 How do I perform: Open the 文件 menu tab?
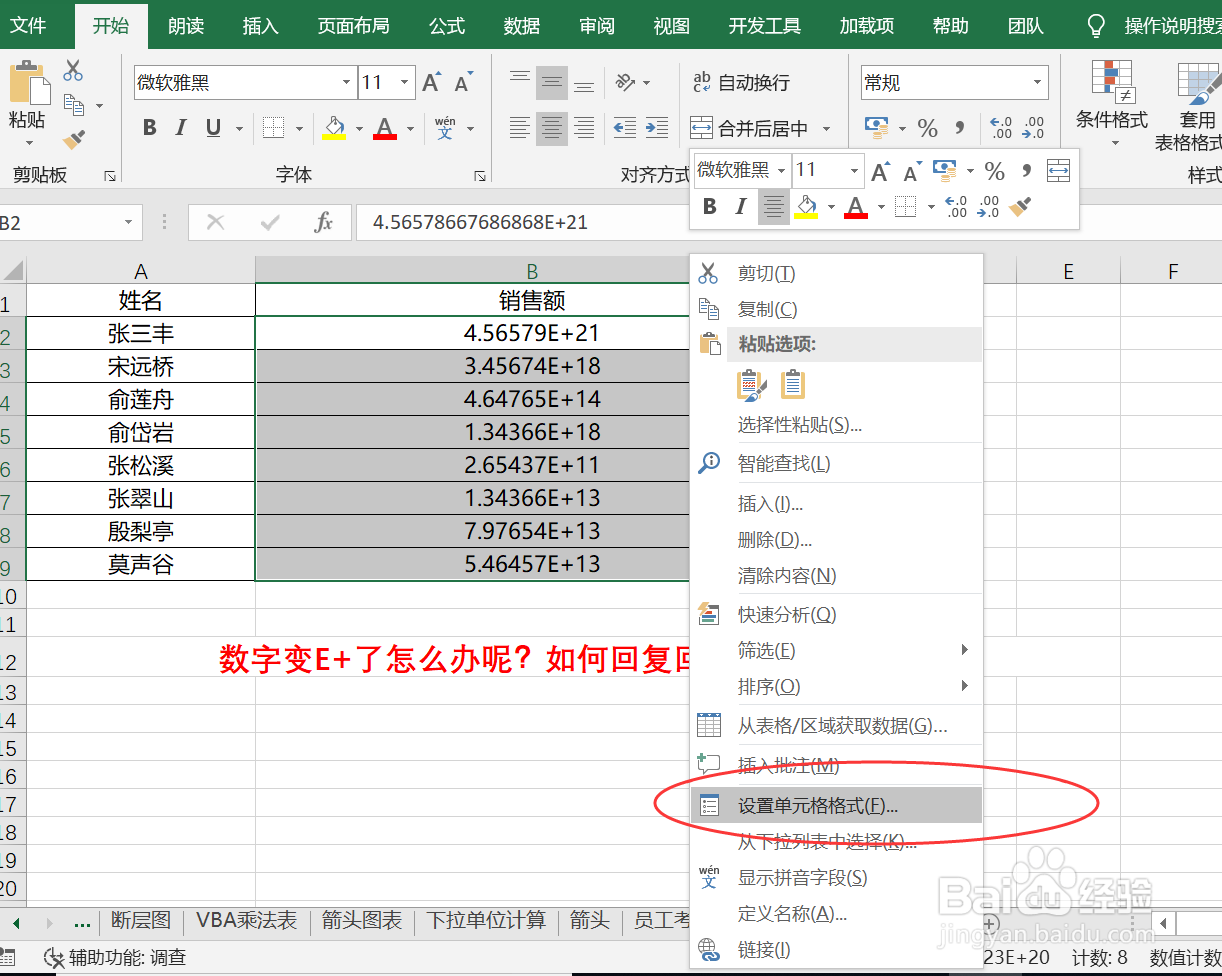pyautogui.click(x=28, y=26)
